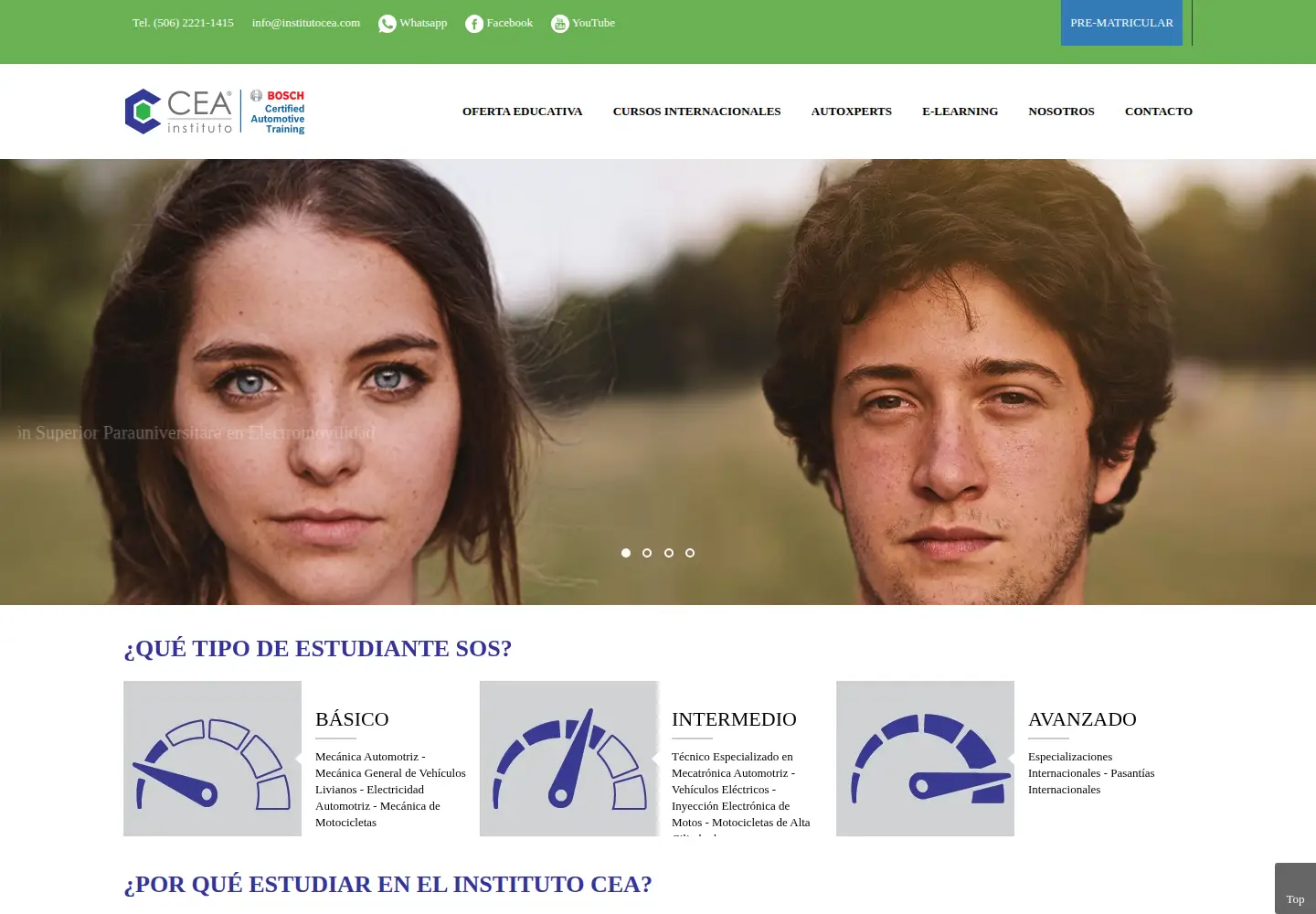
Task: Click the Top button to return upward
Action: click(x=1295, y=888)
